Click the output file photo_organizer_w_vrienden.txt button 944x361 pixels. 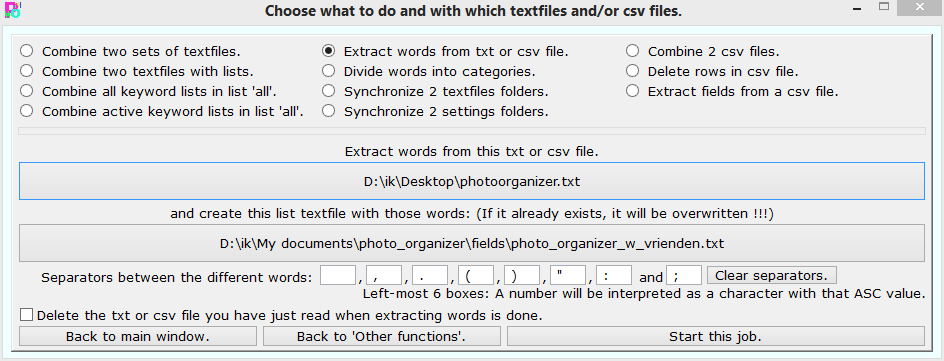coord(472,243)
